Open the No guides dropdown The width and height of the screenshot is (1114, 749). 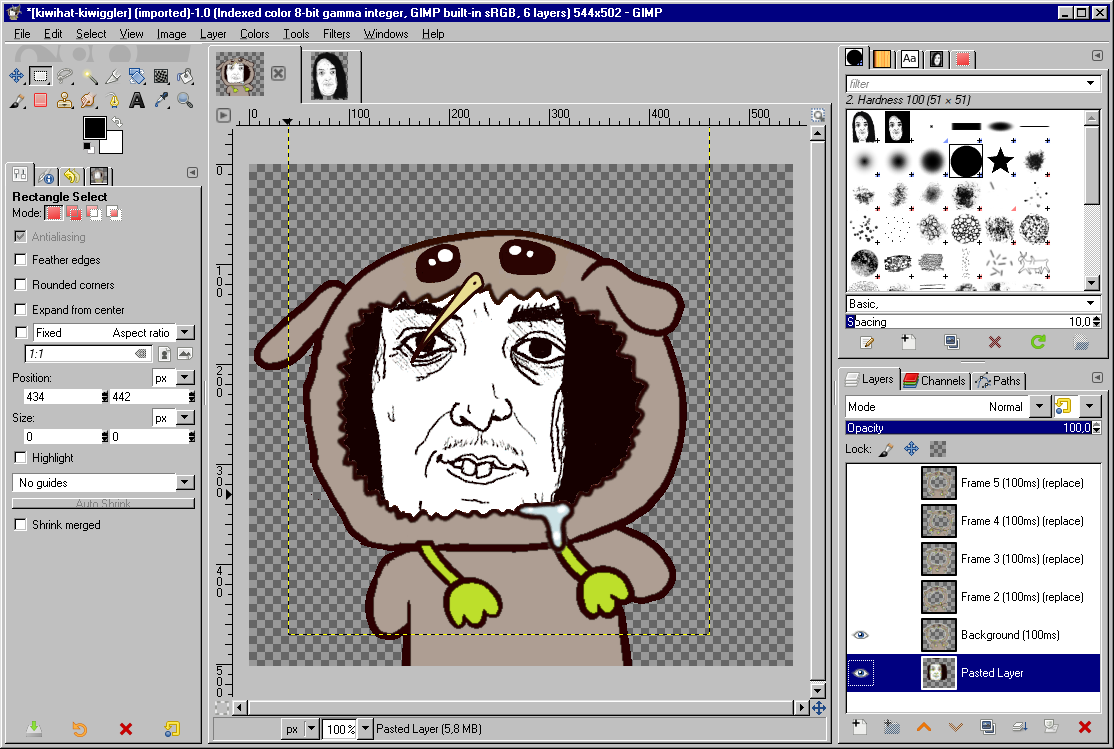(185, 483)
